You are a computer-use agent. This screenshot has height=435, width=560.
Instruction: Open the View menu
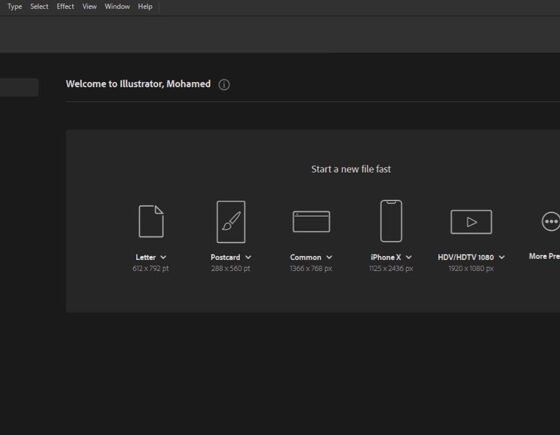(90, 6)
